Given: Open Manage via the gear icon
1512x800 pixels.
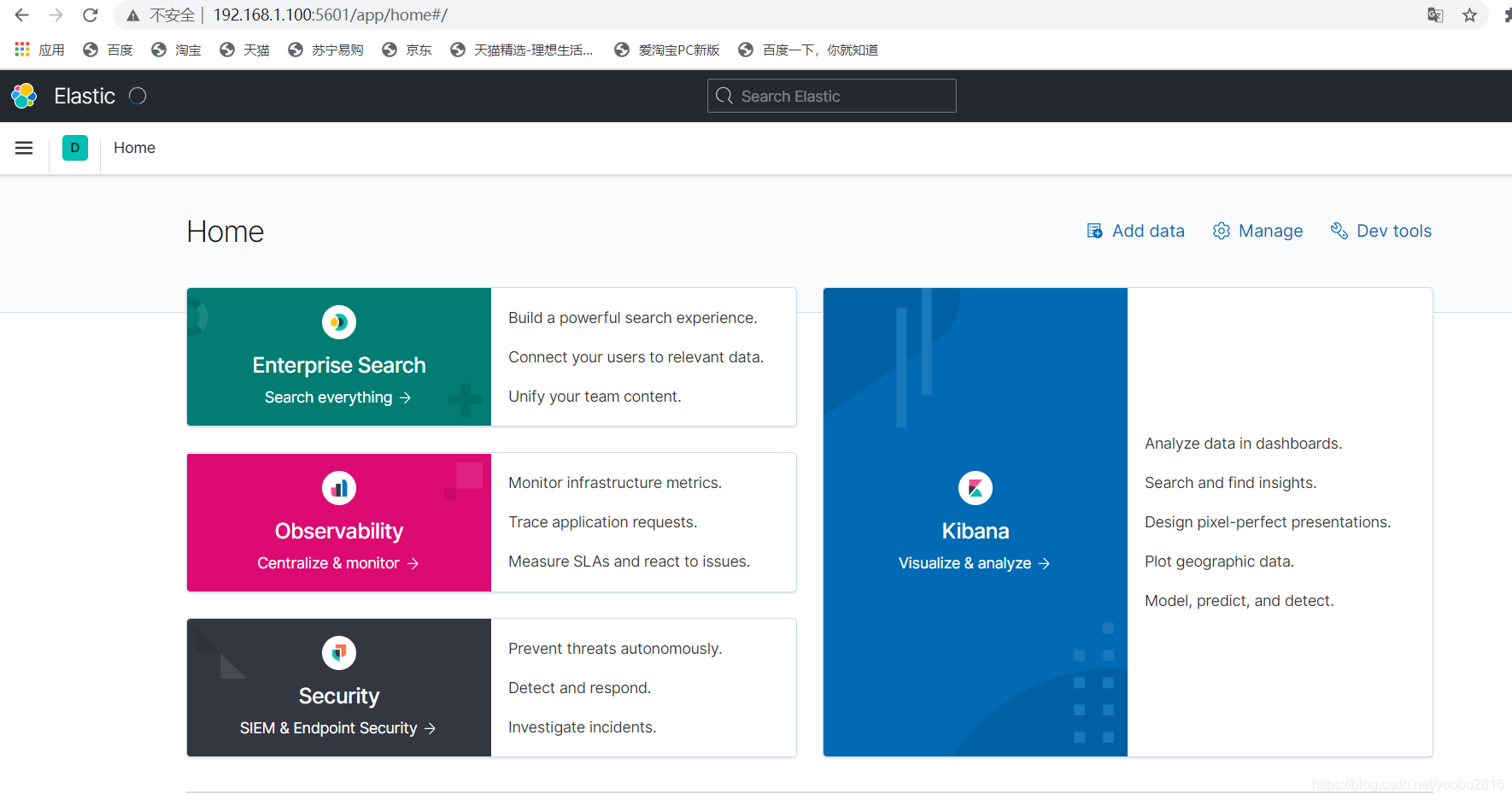Looking at the screenshot, I should point(1222,231).
